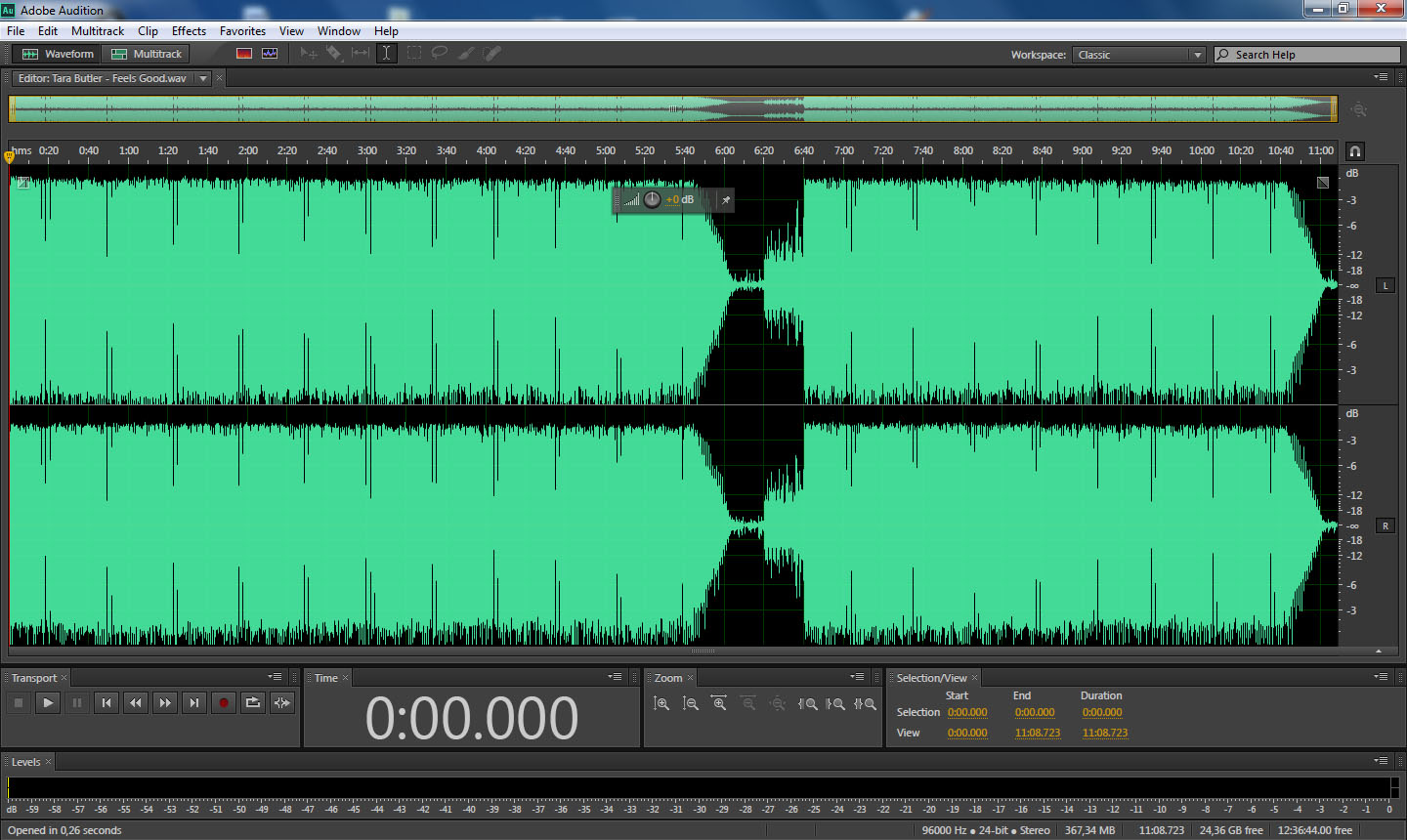Image resolution: width=1407 pixels, height=840 pixels.
Task: Start recording with the red Record button
Action: pyautogui.click(x=224, y=702)
